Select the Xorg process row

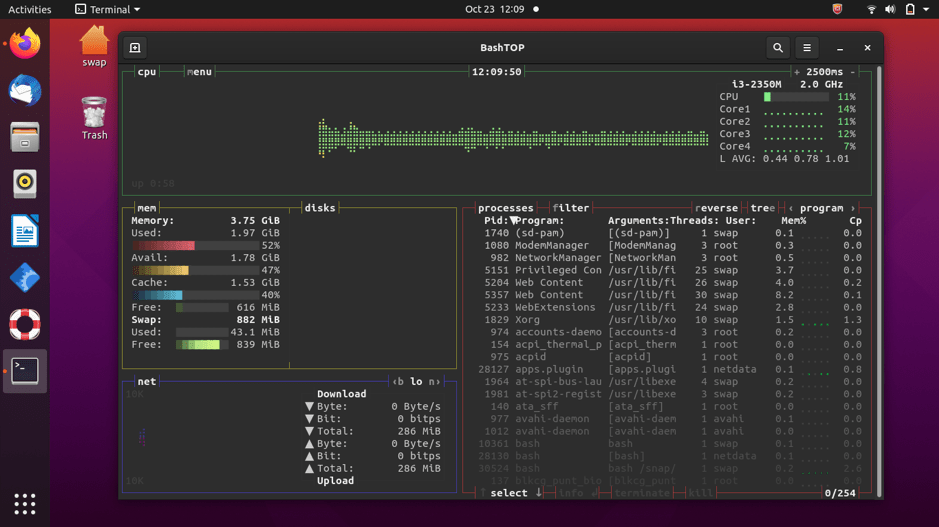click(x=670, y=319)
